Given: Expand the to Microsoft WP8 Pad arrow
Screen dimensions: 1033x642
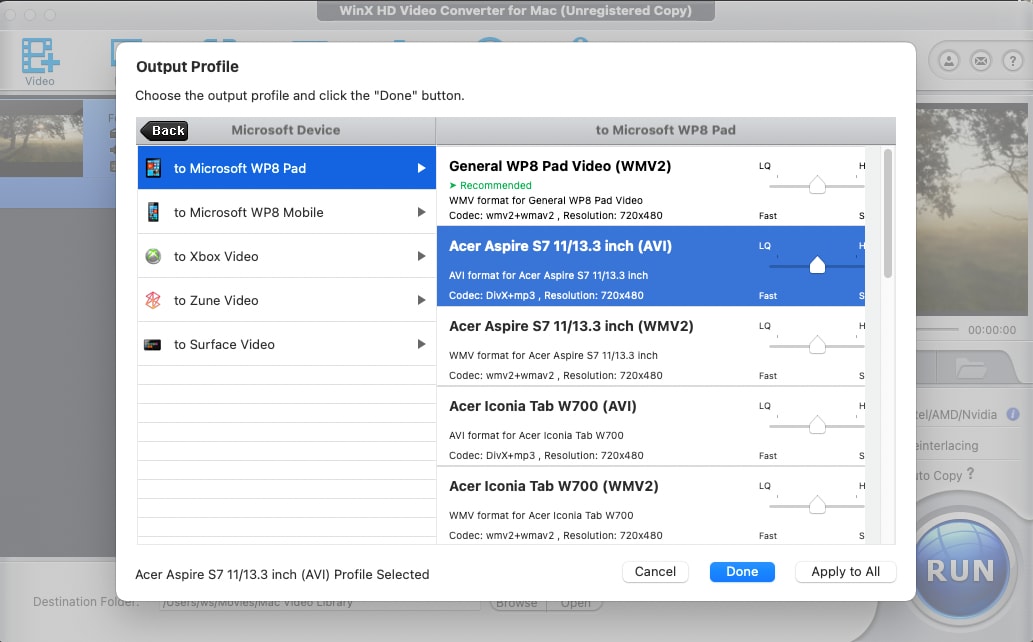Looking at the screenshot, I should [421, 168].
